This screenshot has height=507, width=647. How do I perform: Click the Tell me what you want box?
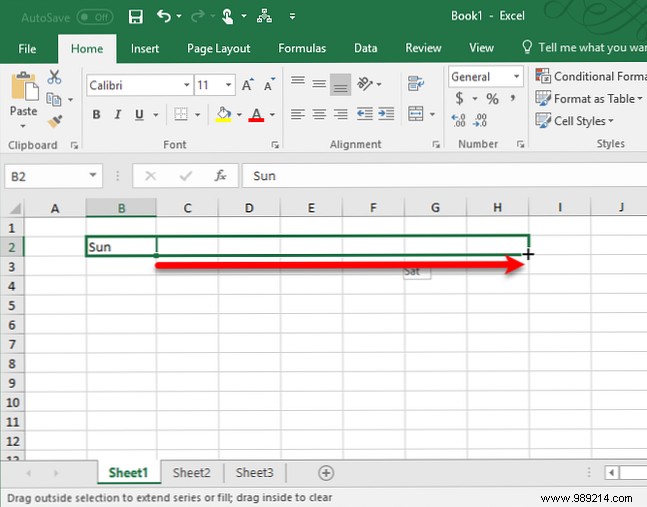click(584, 47)
